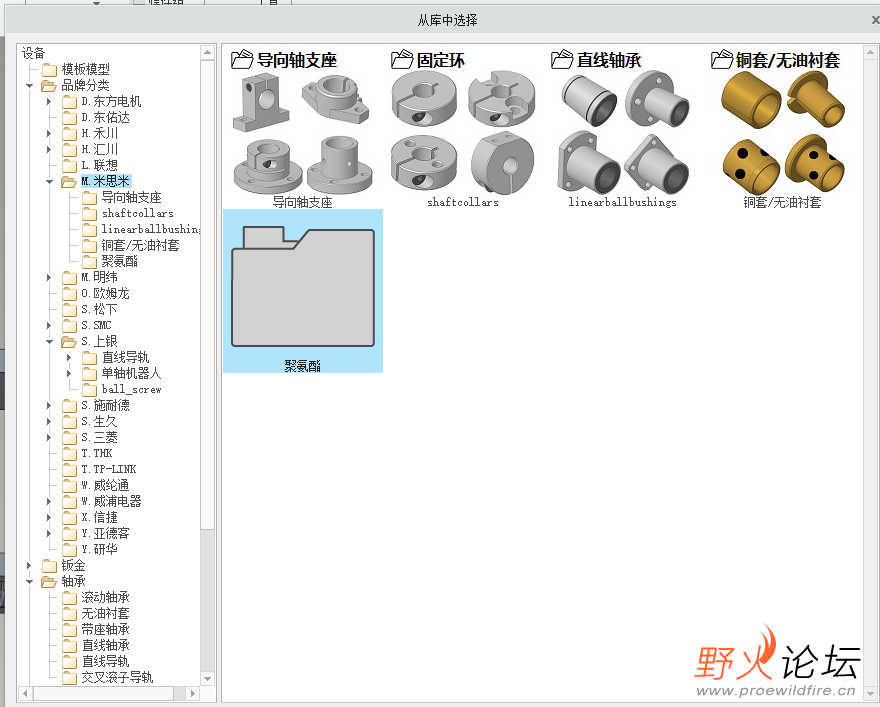Select Y.亚德客 in the tree

coord(106,534)
